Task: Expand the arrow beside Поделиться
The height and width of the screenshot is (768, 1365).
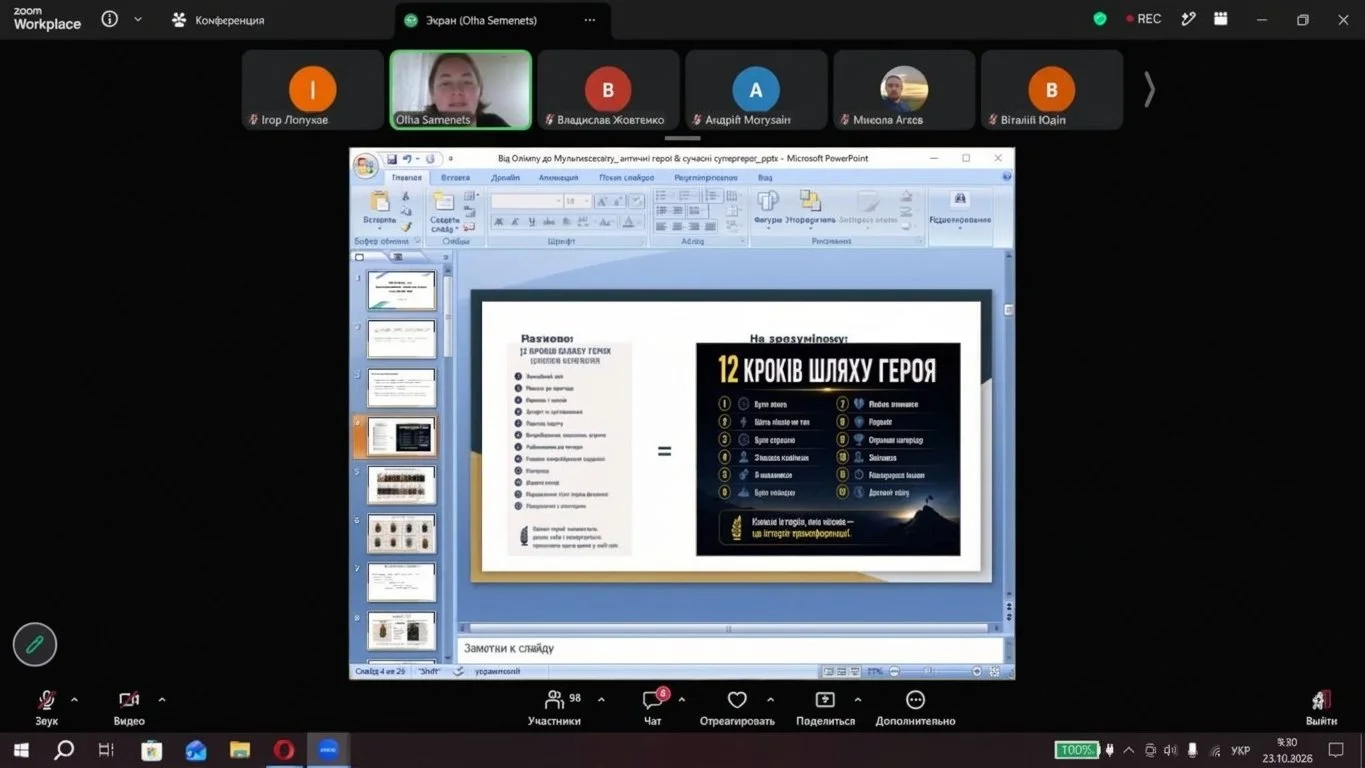Action: [857, 700]
